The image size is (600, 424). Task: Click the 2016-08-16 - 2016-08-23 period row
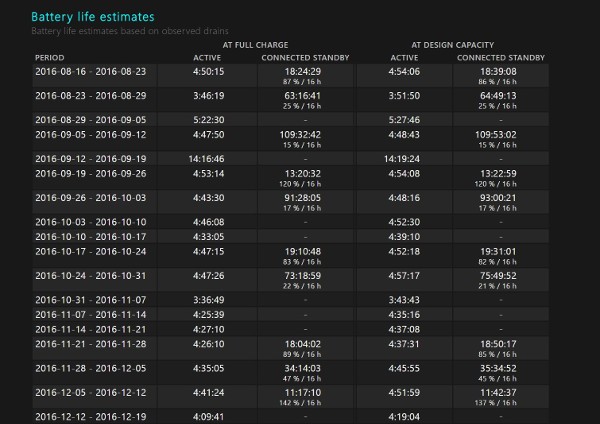[x=91, y=72]
